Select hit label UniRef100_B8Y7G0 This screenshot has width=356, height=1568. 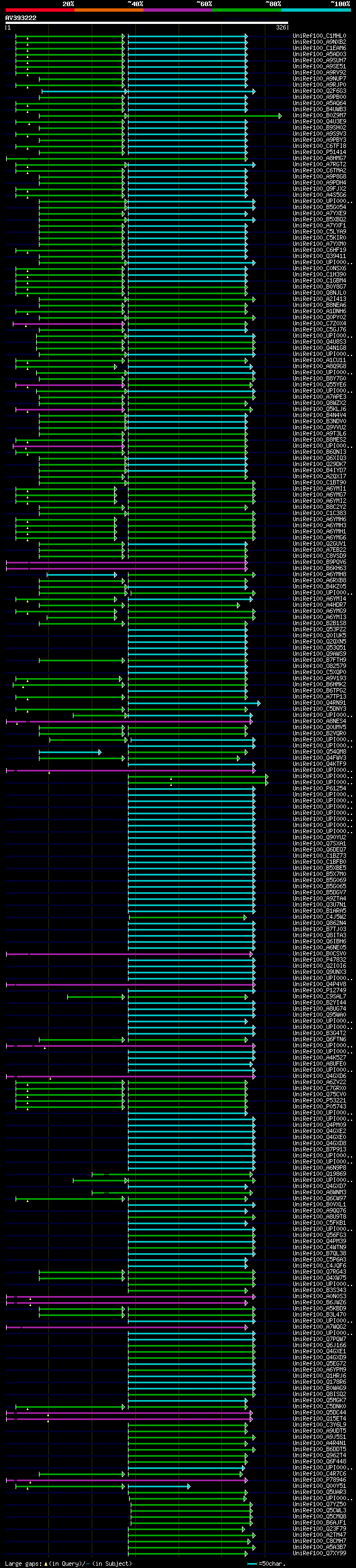(319, 379)
